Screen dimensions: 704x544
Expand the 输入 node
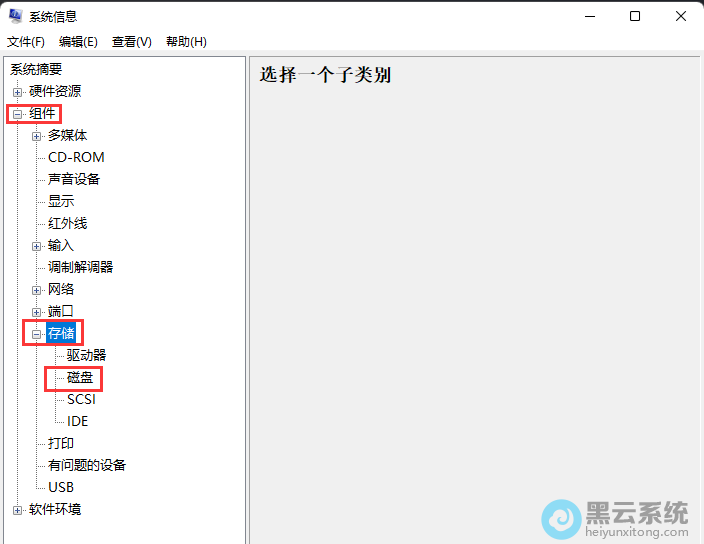[x=37, y=246]
